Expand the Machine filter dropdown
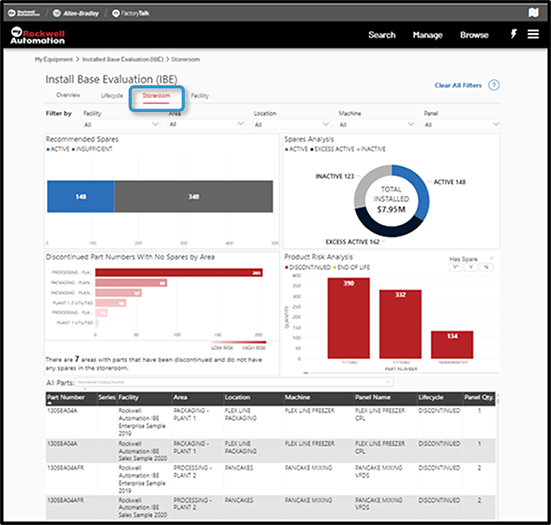This screenshot has height=525, width=551. click(376, 124)
